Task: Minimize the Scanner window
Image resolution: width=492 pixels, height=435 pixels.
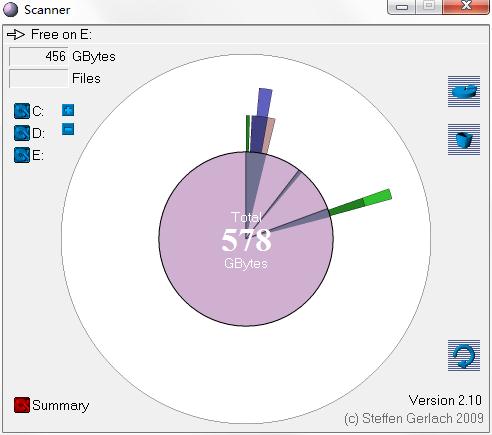Action: [402, 7]
